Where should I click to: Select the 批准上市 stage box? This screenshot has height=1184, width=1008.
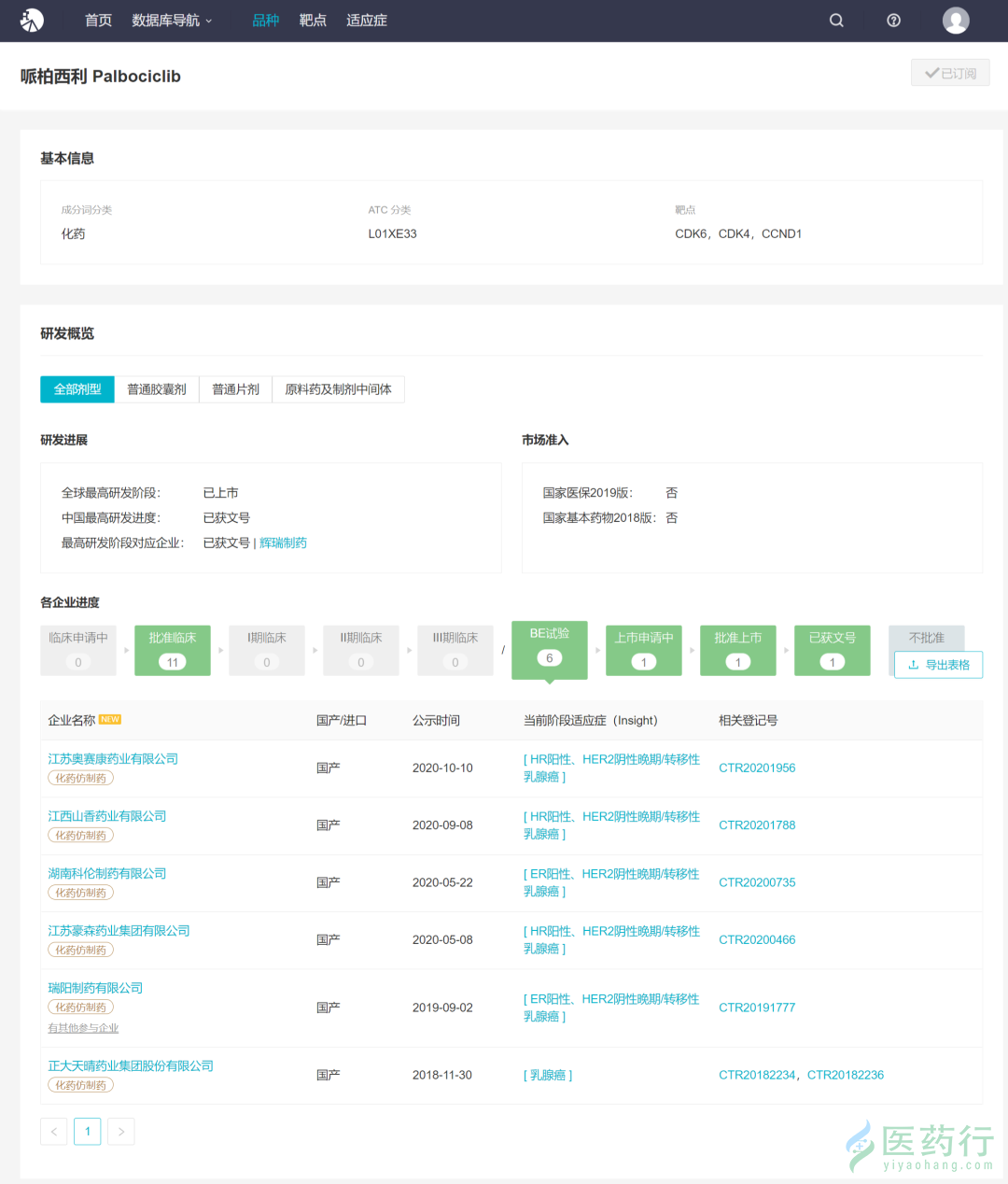point(738,650)
